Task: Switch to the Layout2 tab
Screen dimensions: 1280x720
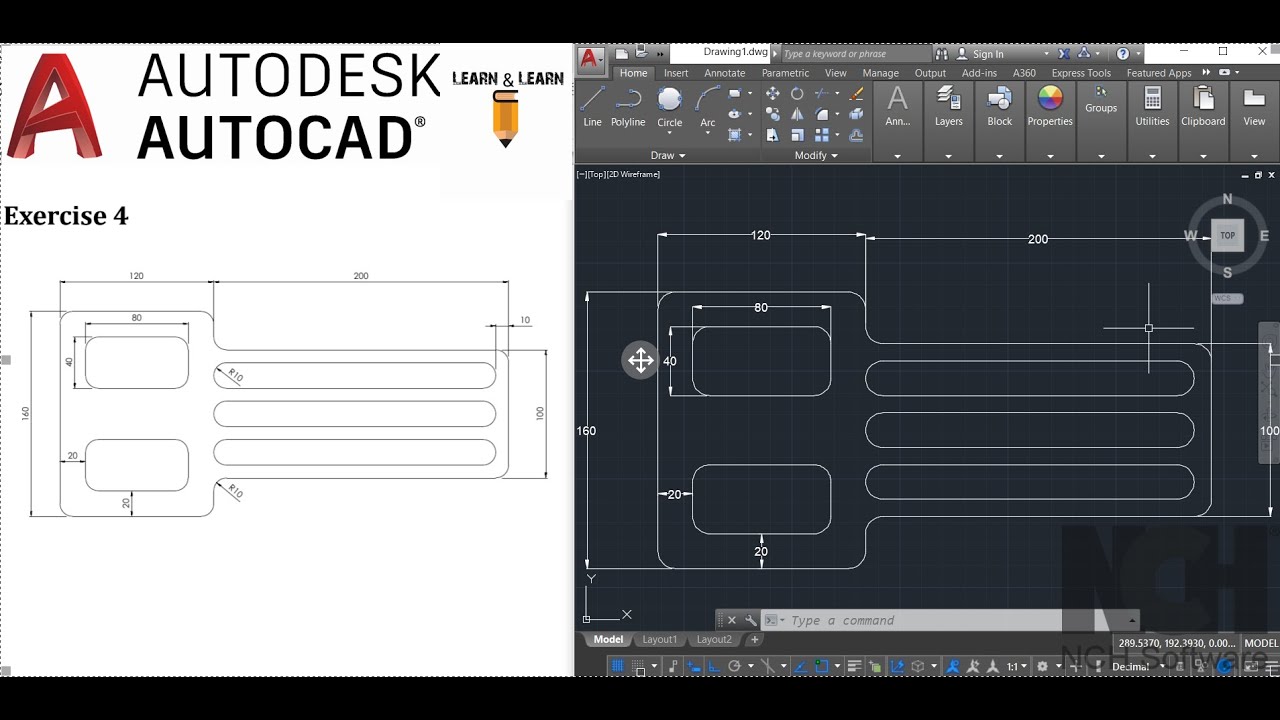Action: pos(714,640)
